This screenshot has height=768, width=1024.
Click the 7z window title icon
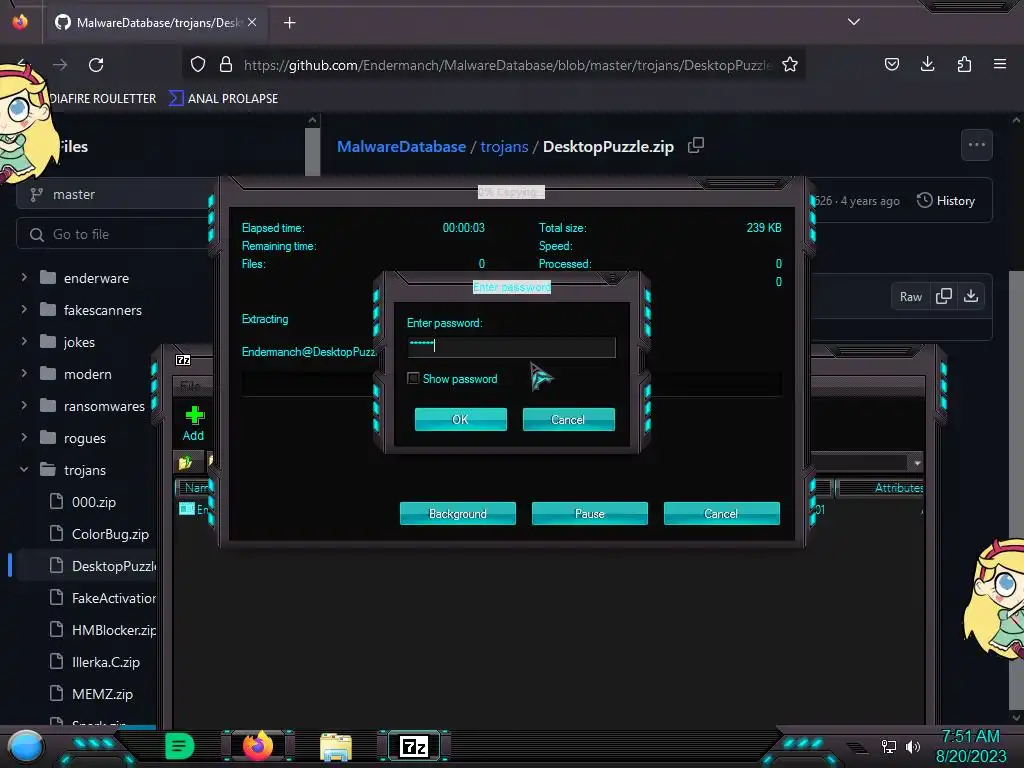point(184,360)
